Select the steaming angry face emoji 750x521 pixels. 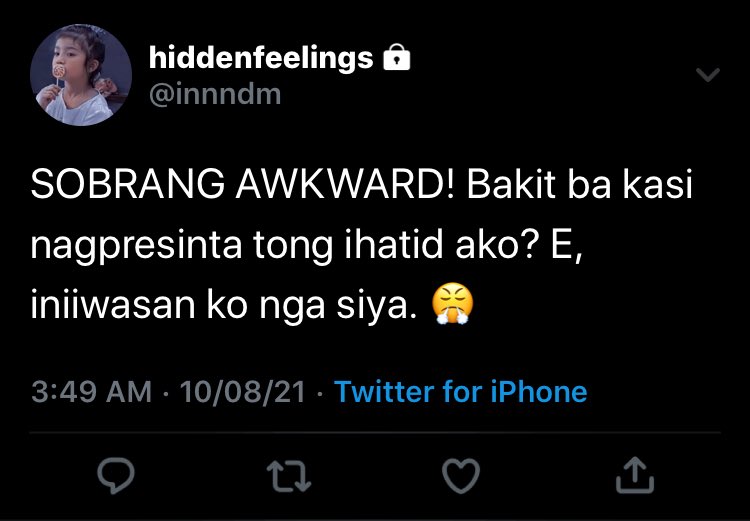[x=452, y=303]
